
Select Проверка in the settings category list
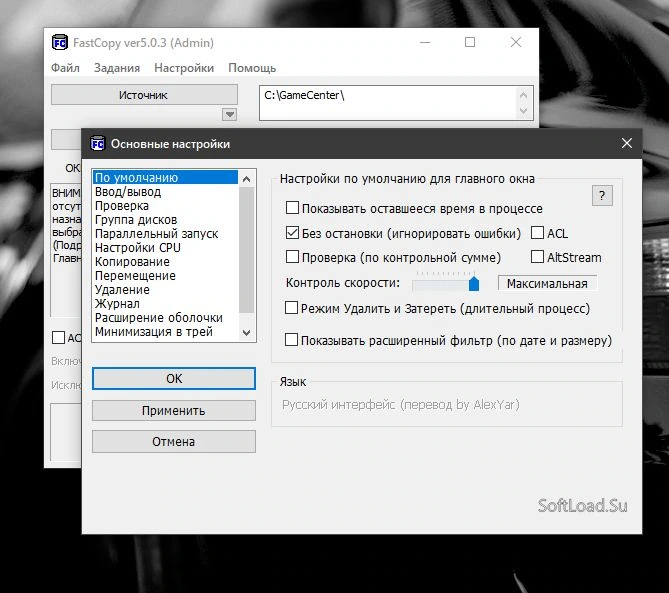(x=165, y=206)
